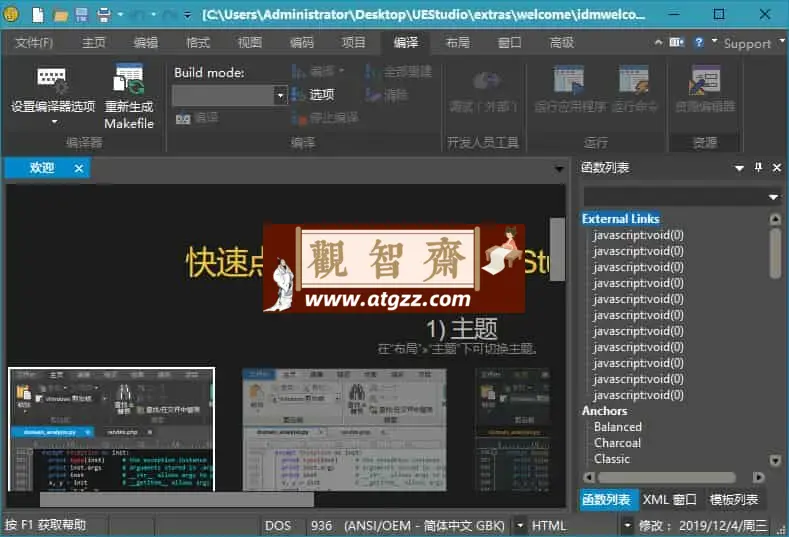789x537 pixels.
Task: Click the 设置编译器选项 keyboard-gear icon
Action: point(52,81)
